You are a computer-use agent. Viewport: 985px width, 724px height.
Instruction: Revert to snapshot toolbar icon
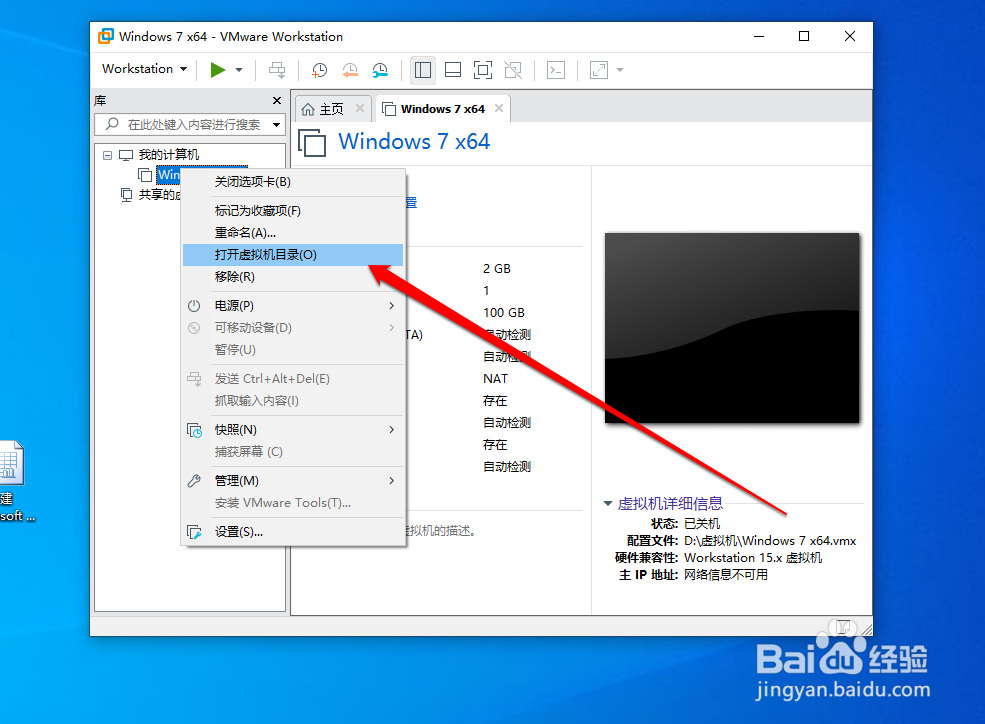349,70
